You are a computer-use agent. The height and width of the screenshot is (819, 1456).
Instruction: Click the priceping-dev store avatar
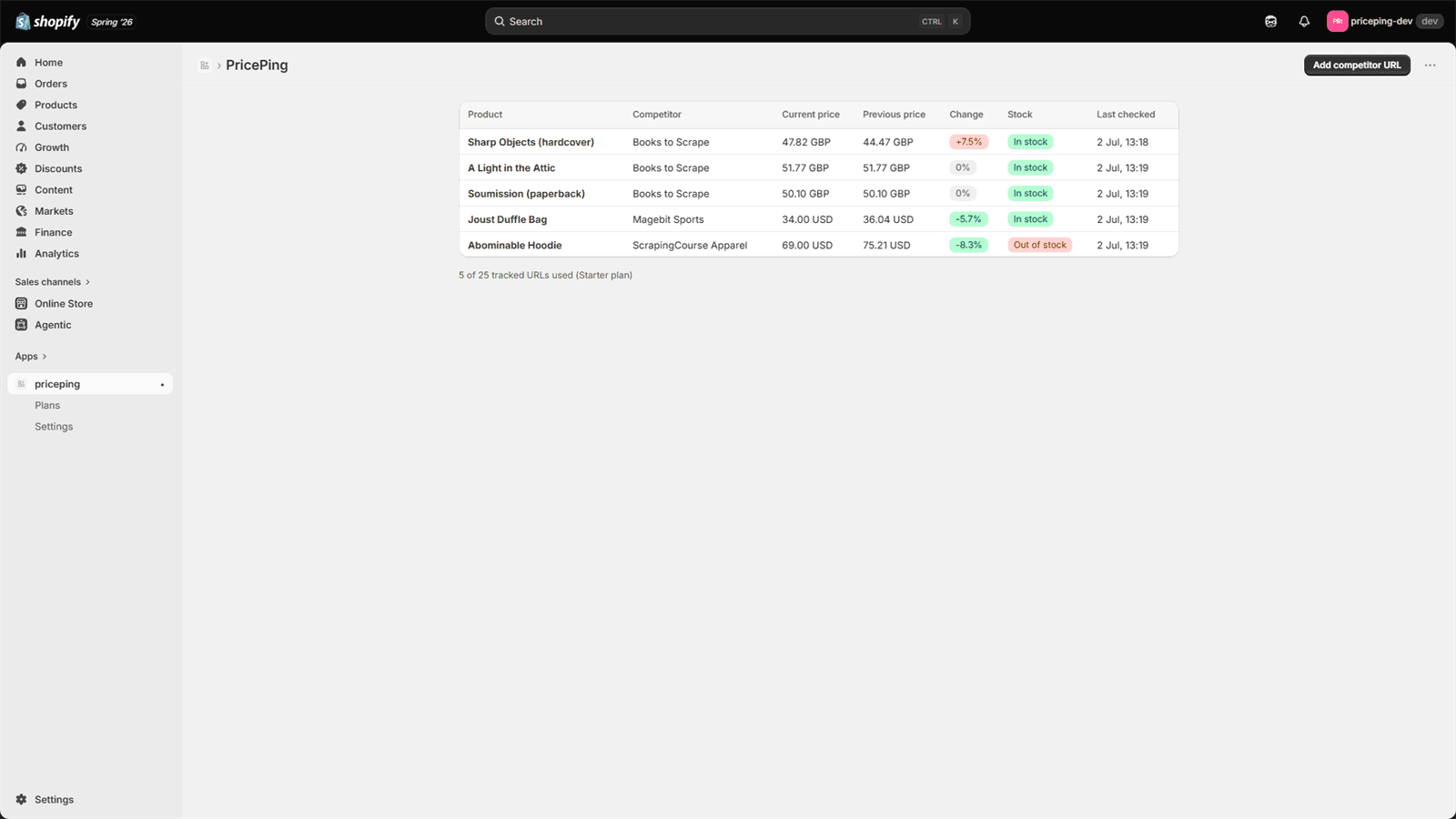pos(1337,21)
